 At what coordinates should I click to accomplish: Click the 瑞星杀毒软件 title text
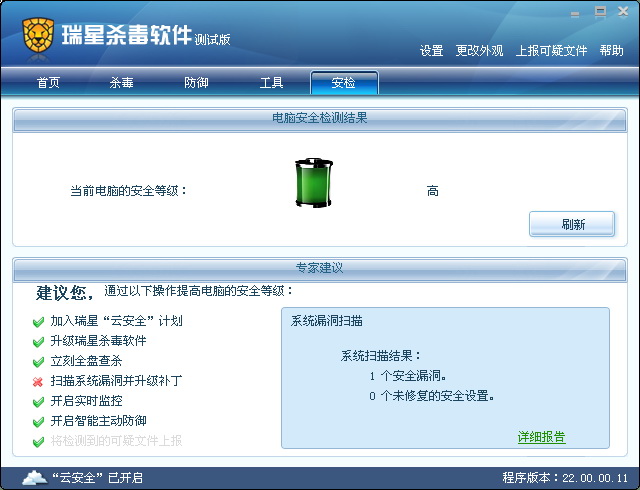click(x=127, y=35)
